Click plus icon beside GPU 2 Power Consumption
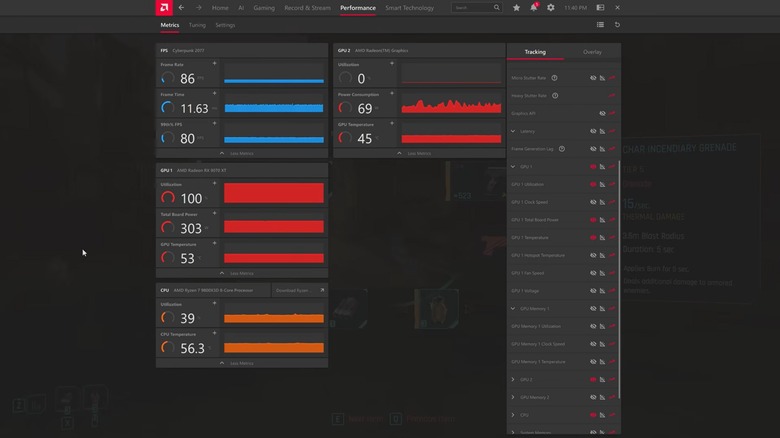The width and height of the screenshot is (780, 438). point(392,93)
